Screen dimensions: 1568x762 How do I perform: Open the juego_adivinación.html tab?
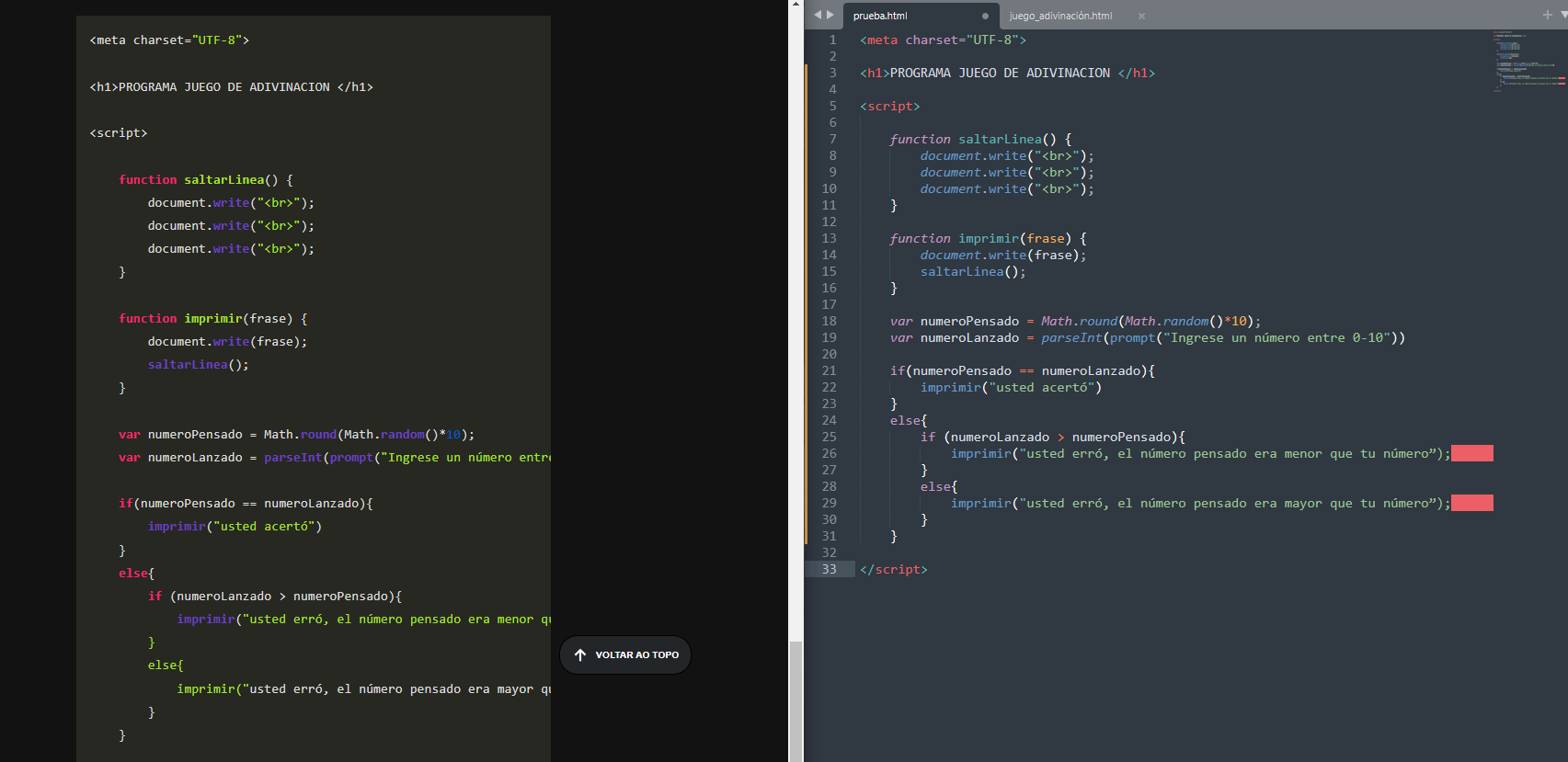click(1060, 16)
